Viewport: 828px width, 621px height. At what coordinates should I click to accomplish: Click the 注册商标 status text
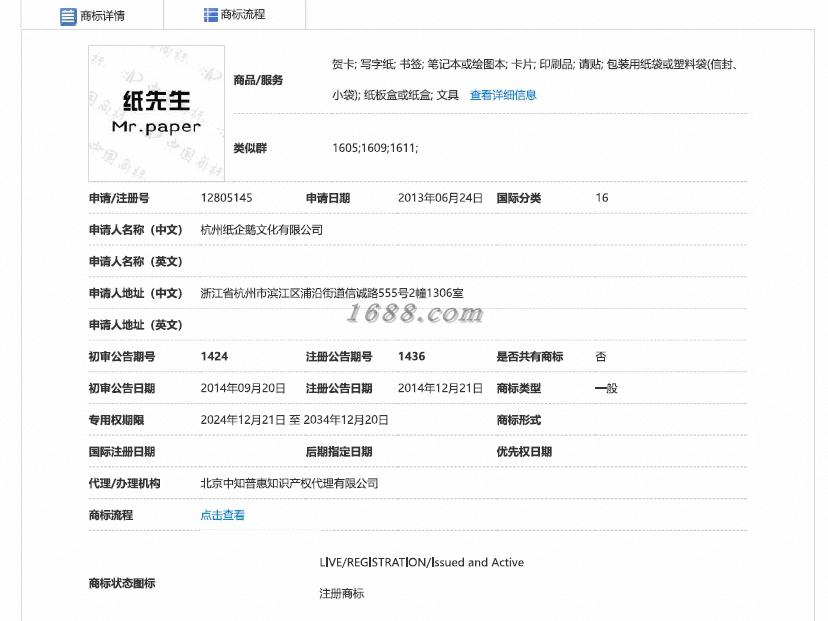(341, 594)
